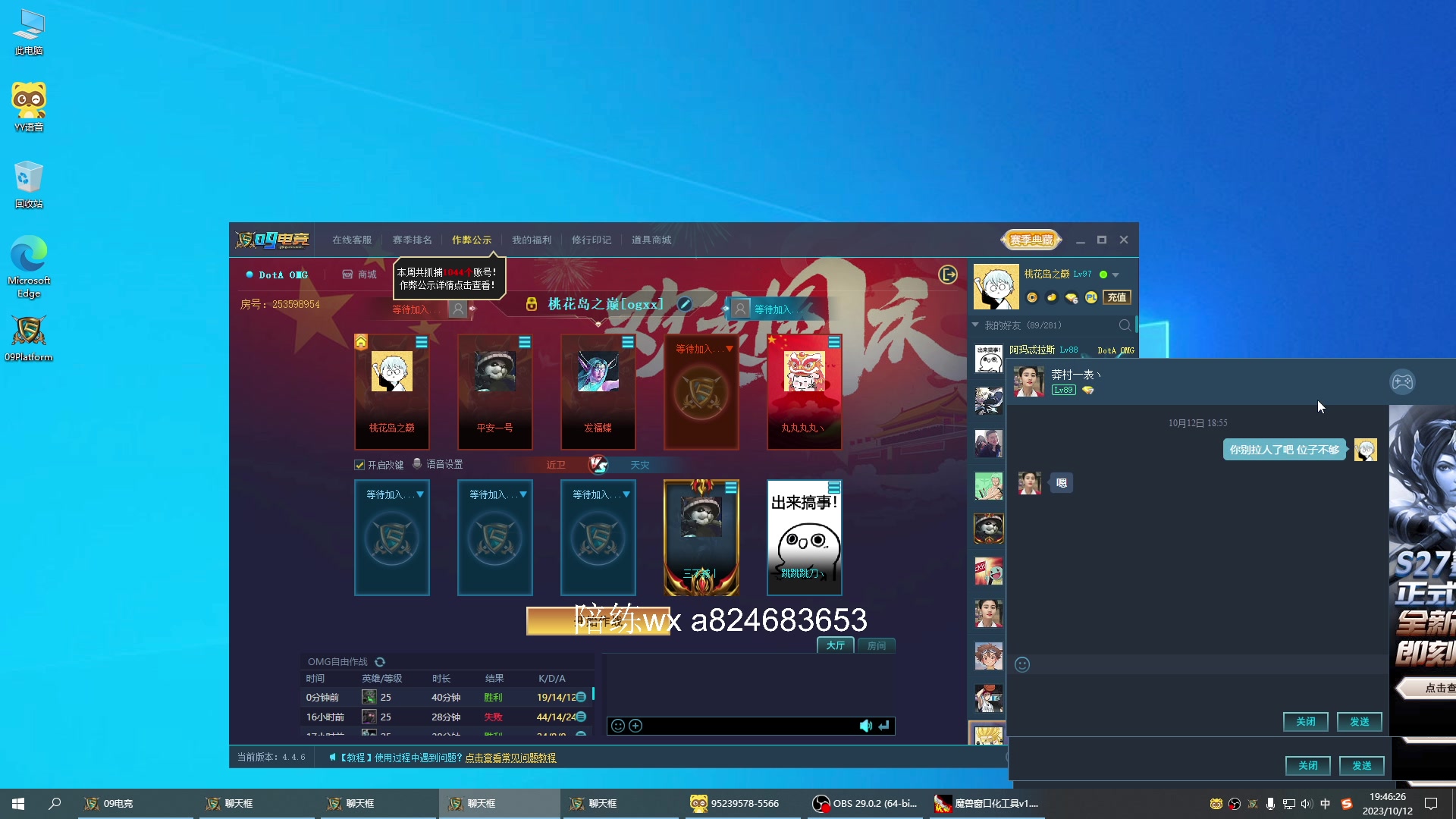Expand first blue 等待加入 slot dropdown
The height and width of the screenshot is (819, 1456).
pyautogui.click(x=420, y=494)
